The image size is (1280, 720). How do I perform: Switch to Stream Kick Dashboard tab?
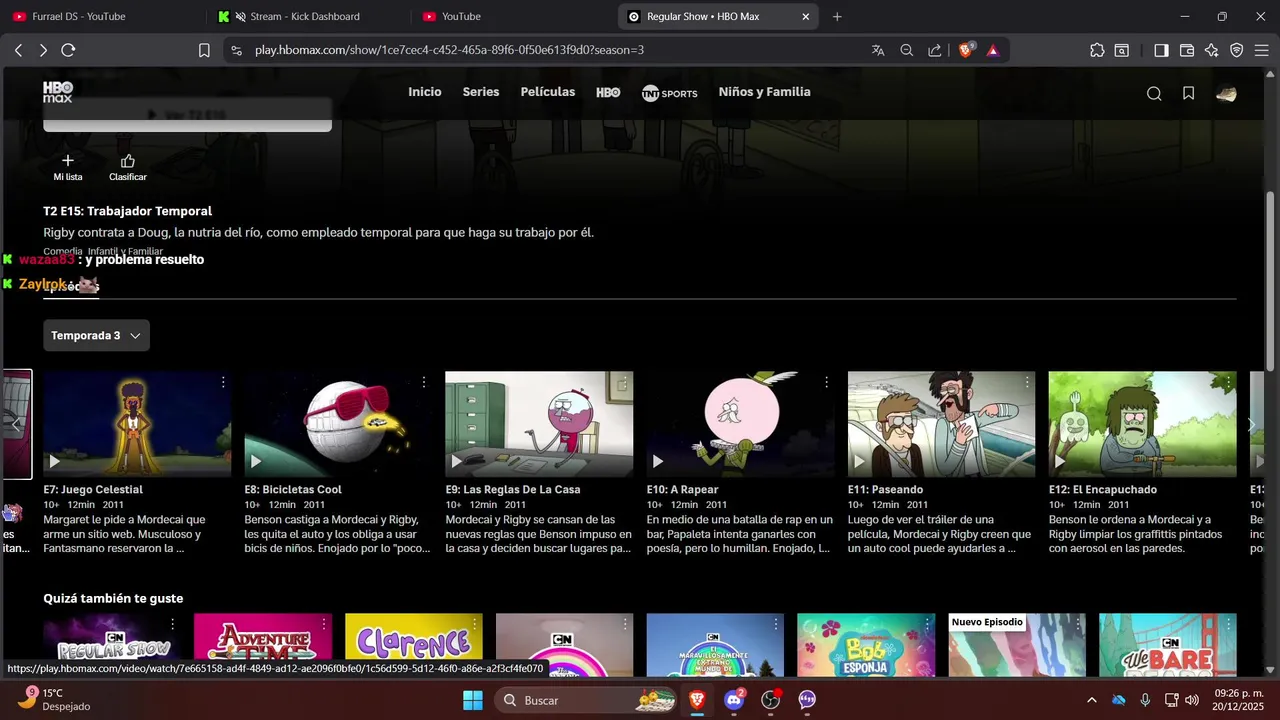pos(305,16)
